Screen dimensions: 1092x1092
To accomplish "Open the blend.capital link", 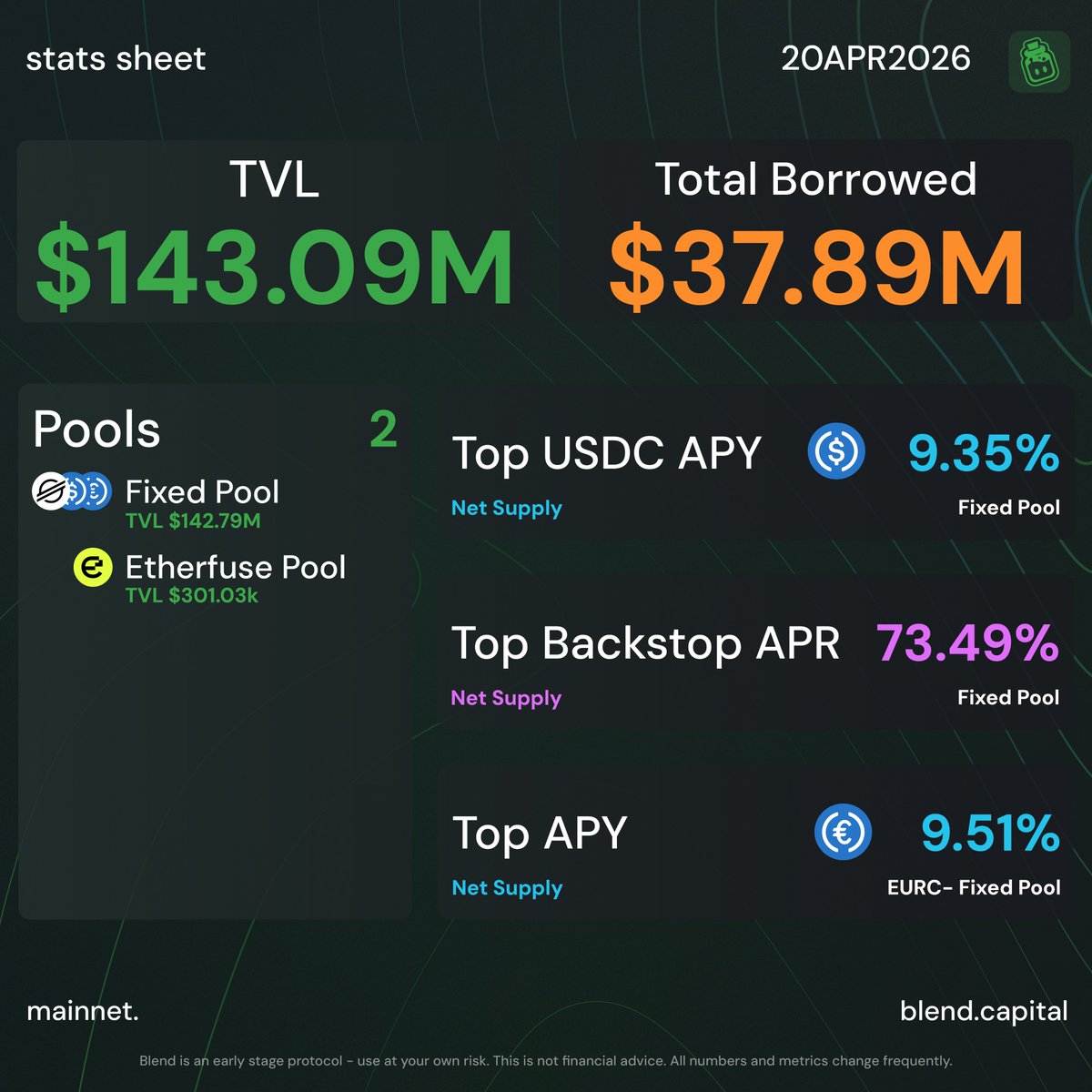I will pos(984,1011).
